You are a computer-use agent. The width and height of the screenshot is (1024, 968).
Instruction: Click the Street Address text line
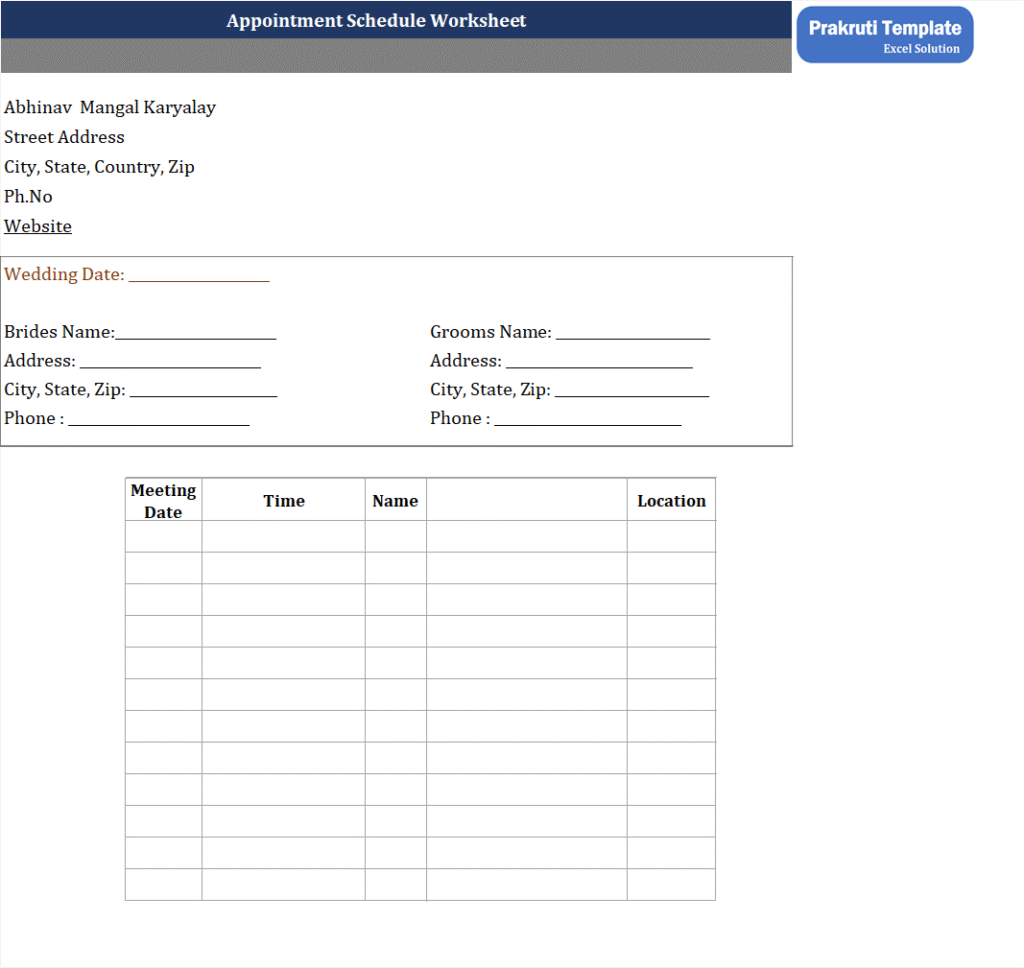[64, 137]
